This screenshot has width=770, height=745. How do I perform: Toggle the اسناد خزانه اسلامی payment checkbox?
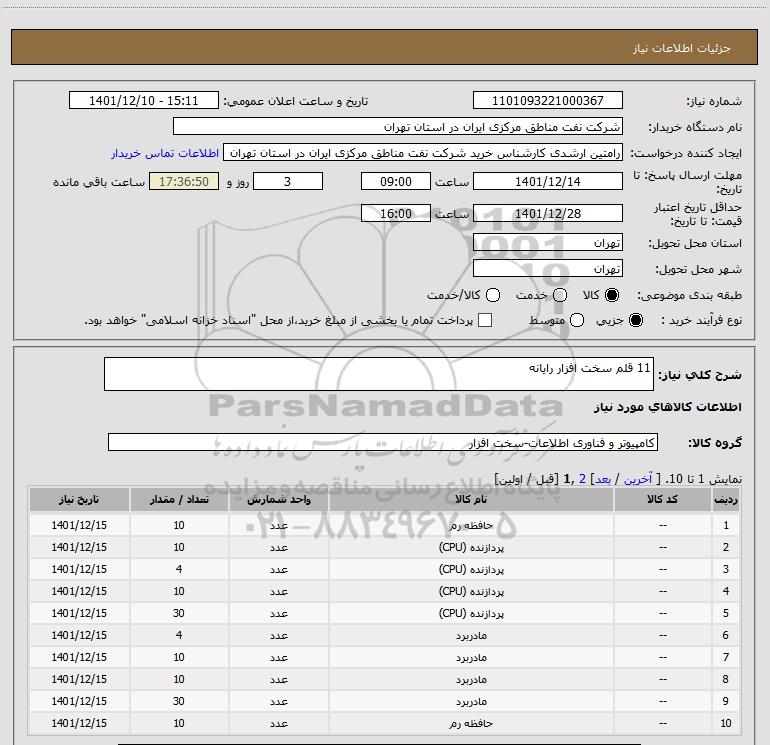tap(485, 320)
